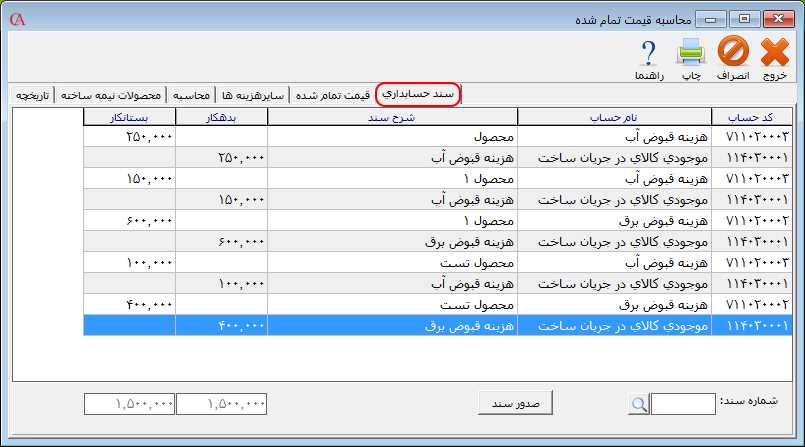The image size is (805, 447).
Task: Minimize the محاسبه قیمت تمام شده window
Action: click(x=711, y=20)
